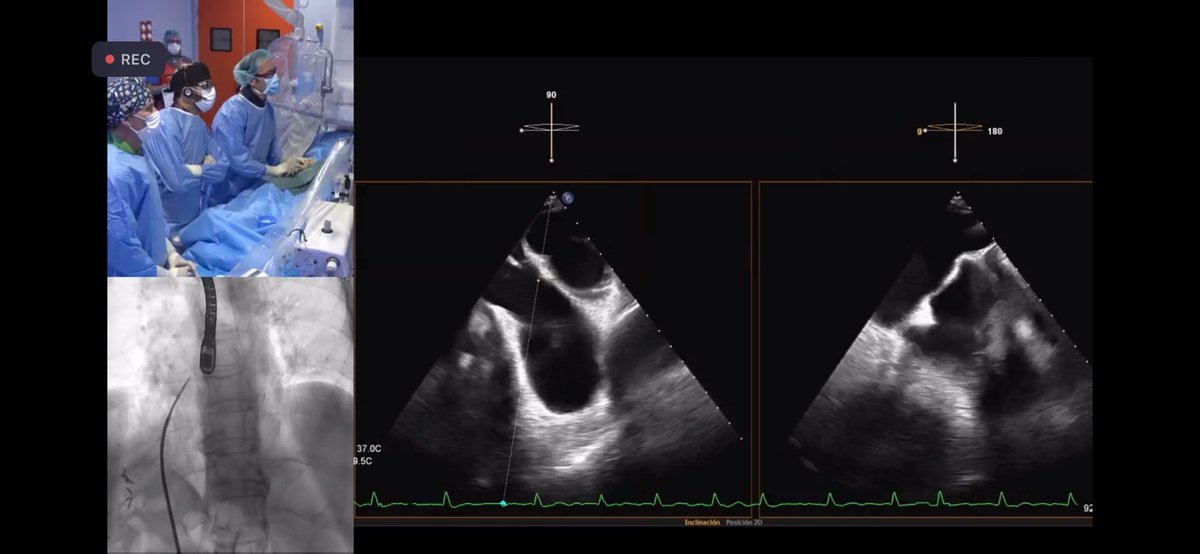Click the 9.5C temperature readout
Viewport: 1200px width, 554px height.
[x=365, y=461]
